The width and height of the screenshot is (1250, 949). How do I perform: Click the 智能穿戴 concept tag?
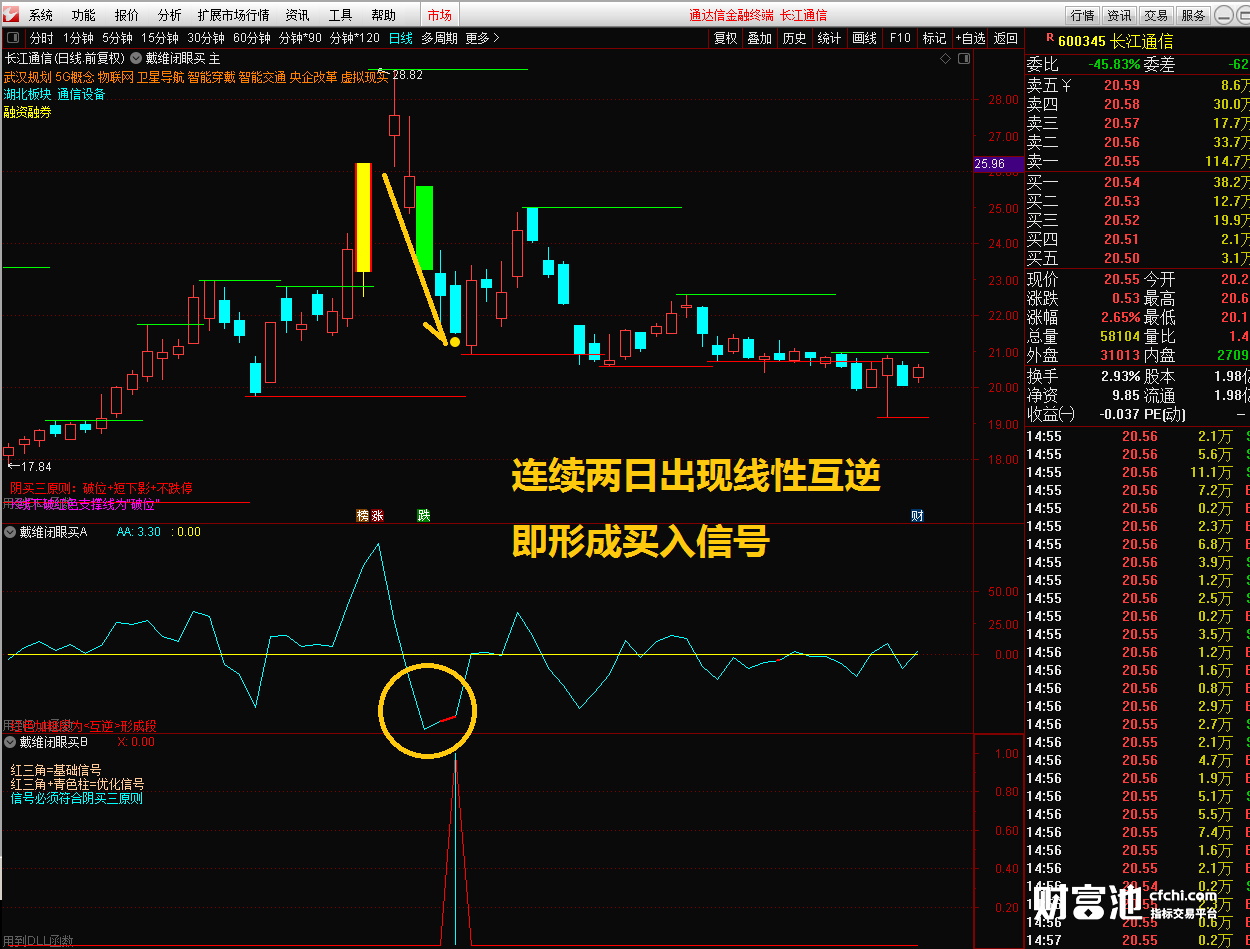tap(212, 77)
